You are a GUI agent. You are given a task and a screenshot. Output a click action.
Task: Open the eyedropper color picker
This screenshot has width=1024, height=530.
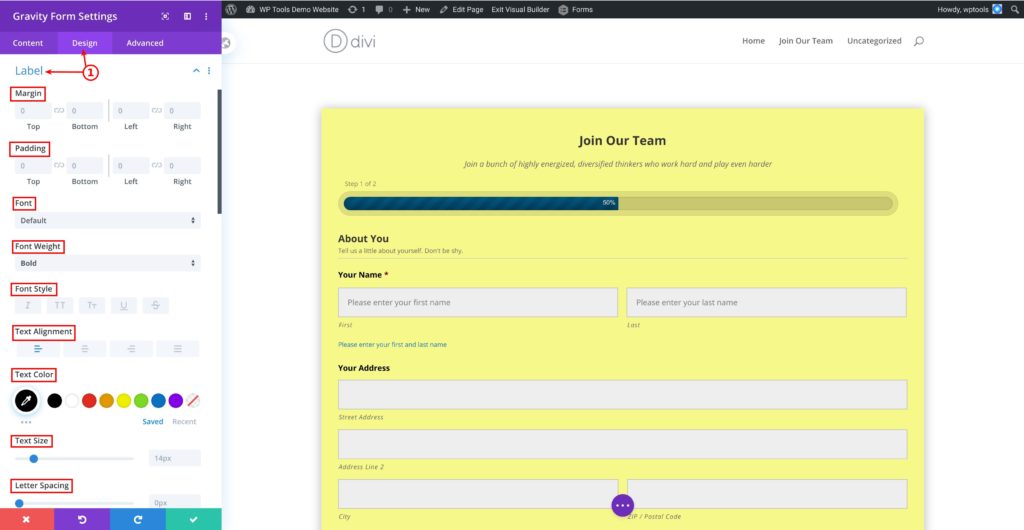tap(26, 401)
